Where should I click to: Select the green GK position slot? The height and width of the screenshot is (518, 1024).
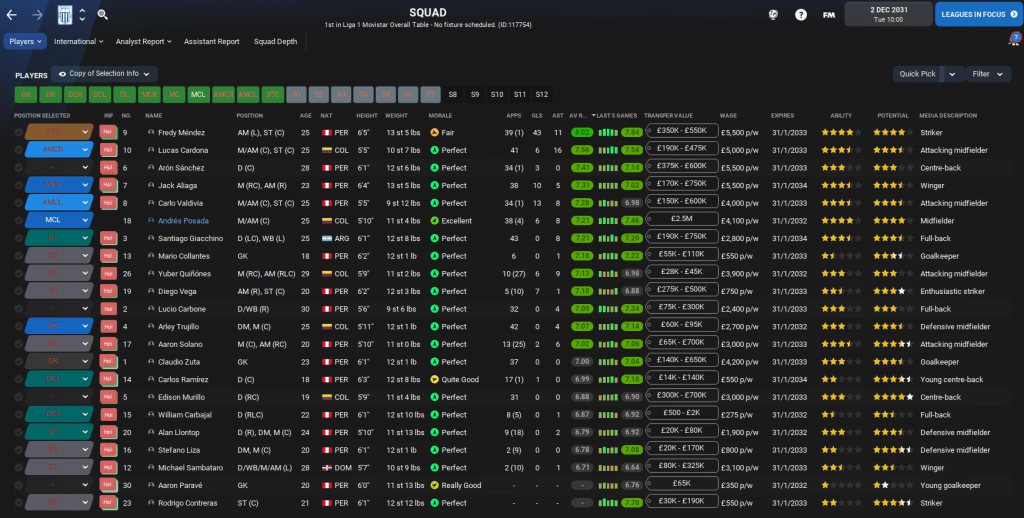pyautogui.click(x=25, y=94)
